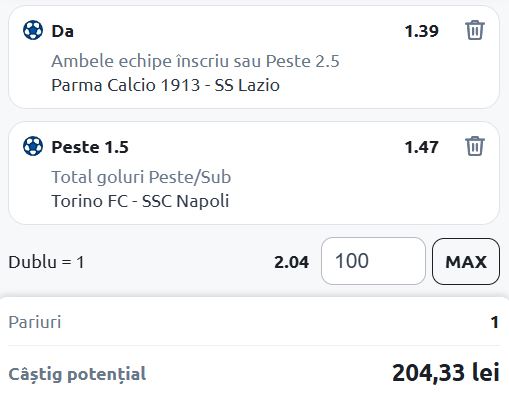Remove the Torino FC - SSC Napoli bet
Viewport: 509px width, 398px height.
[475, 146]
